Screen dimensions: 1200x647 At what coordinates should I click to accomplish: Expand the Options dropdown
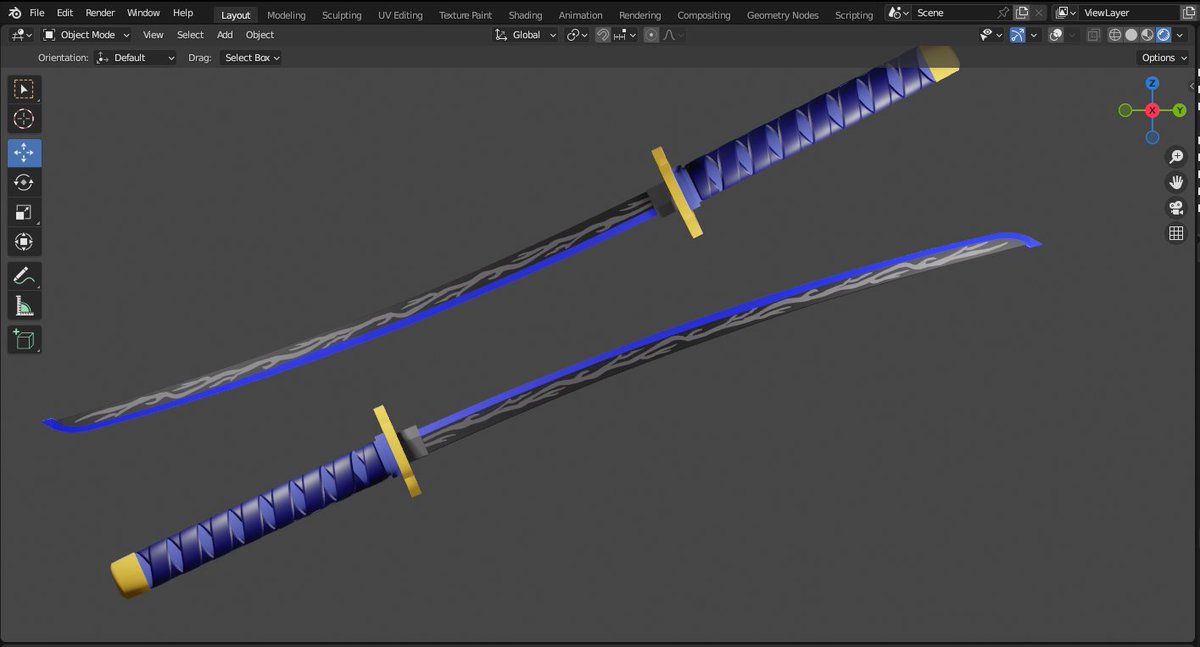pos(1165,58)
